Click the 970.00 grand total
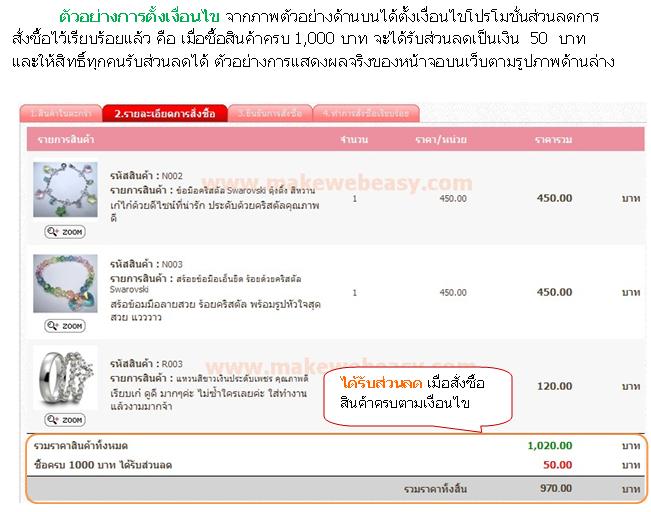This screenshot has height=512, width=651. tap(556, 488)
